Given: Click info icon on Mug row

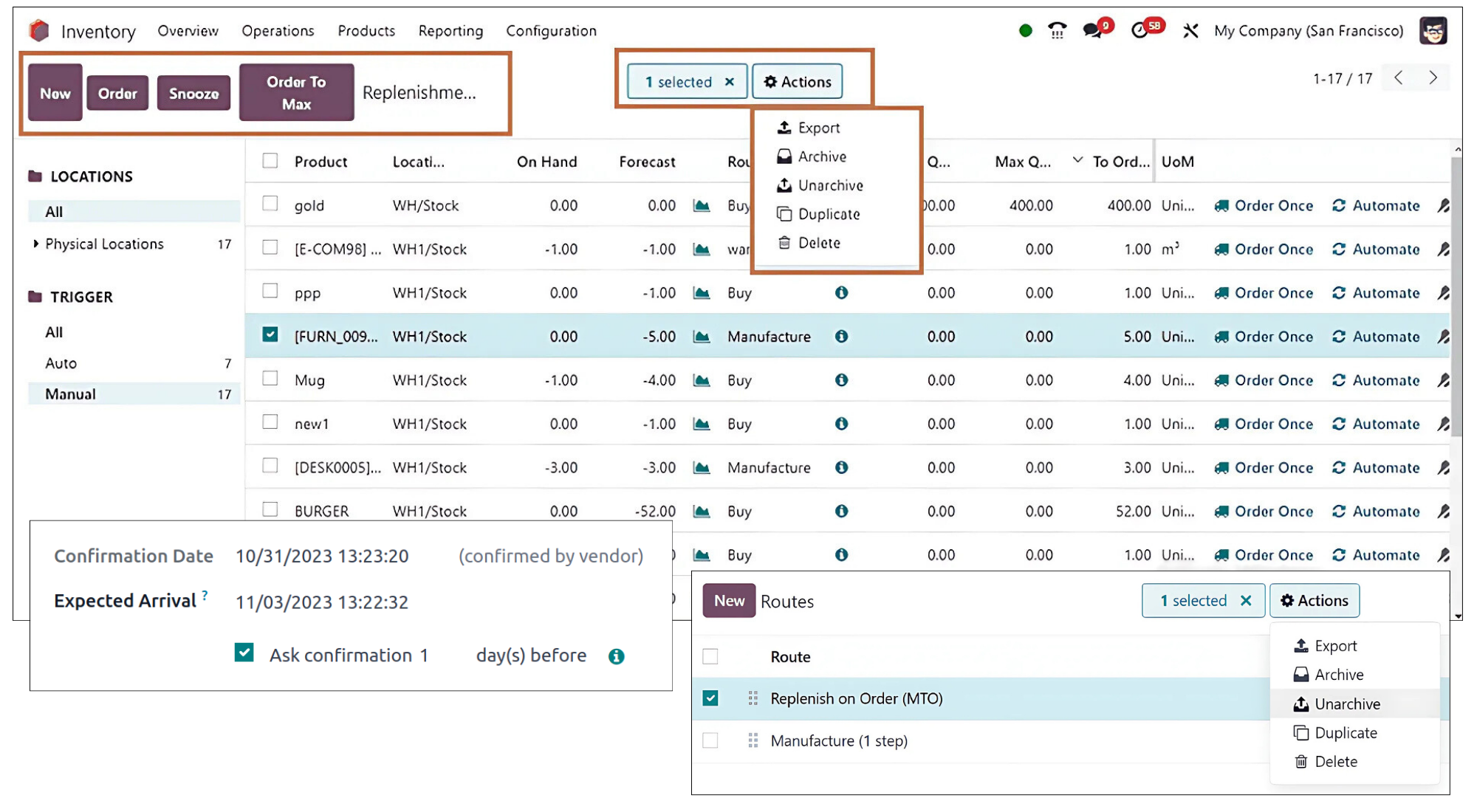Looking at the screenshot, I should point(841,380).
